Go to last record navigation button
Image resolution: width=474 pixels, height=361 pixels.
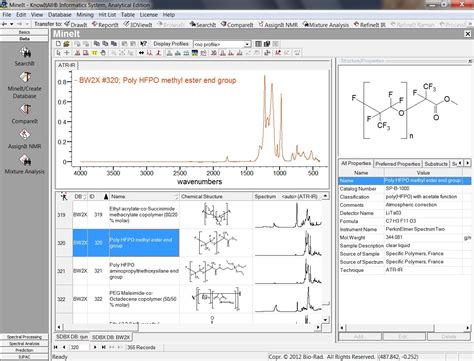(104, 347)
